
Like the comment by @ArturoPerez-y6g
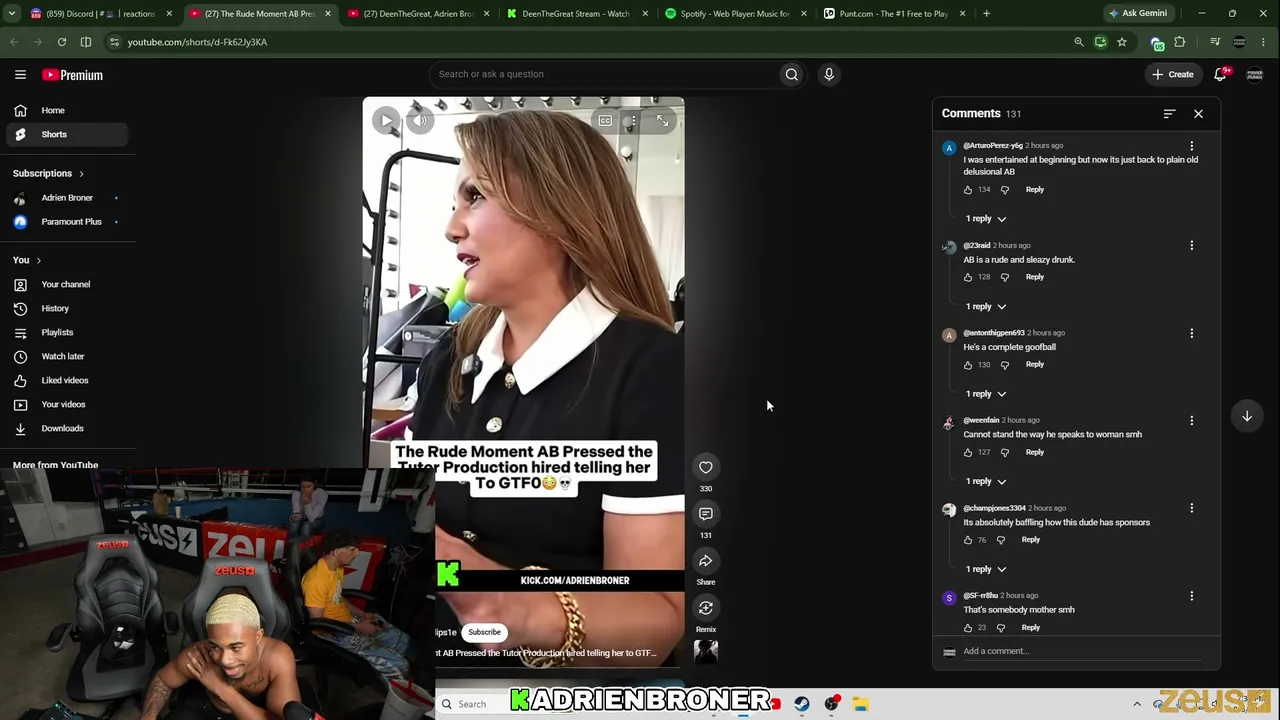968,190
